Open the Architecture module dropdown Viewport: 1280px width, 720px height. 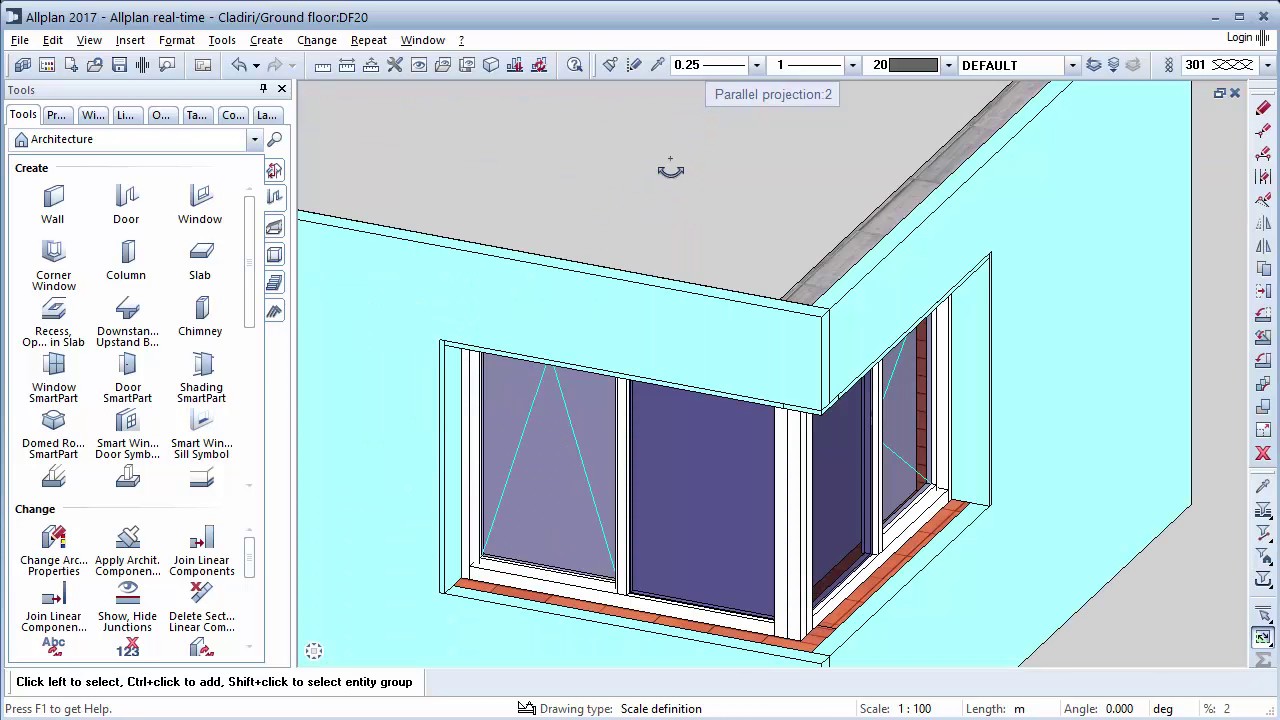pos(255,139)
